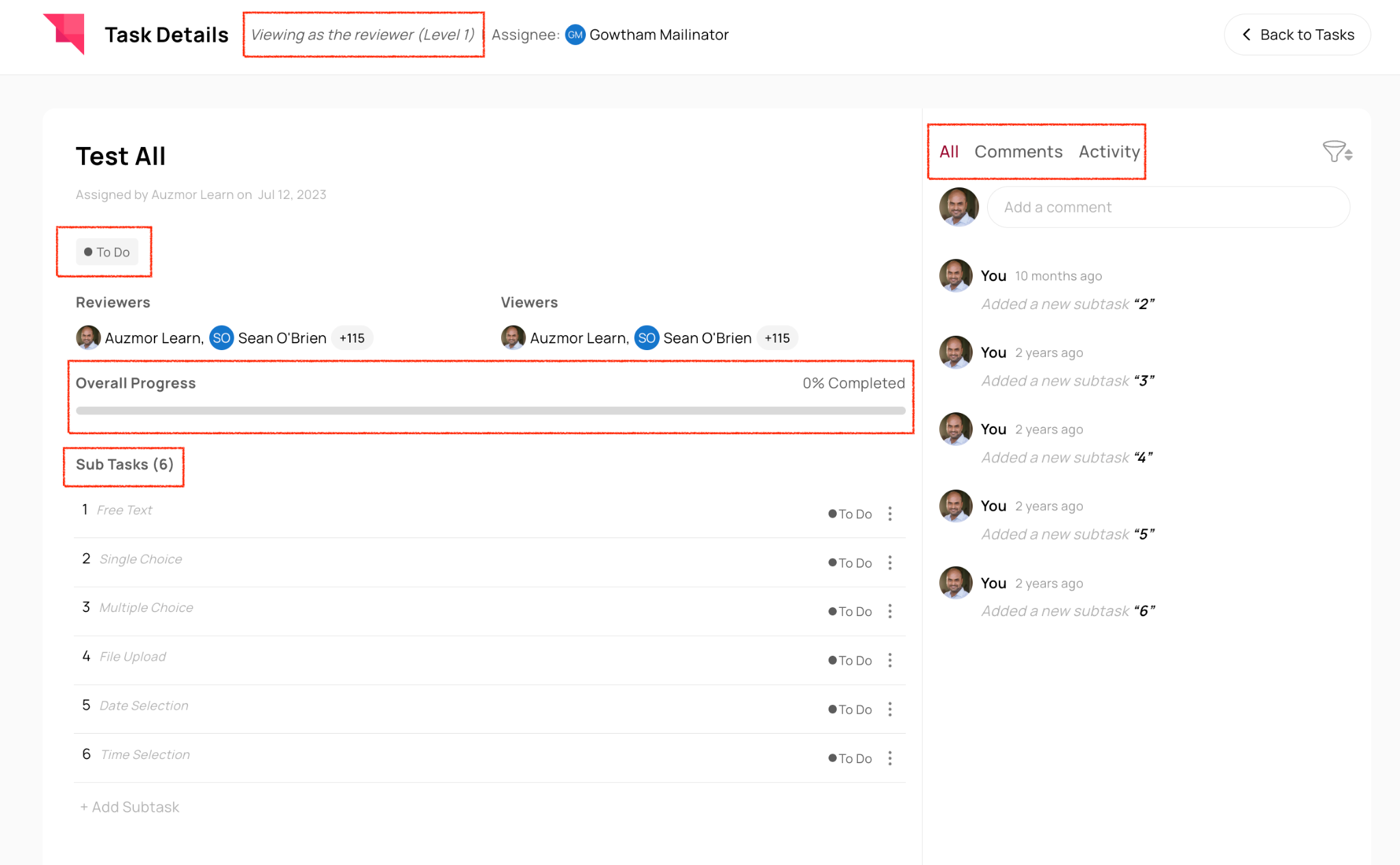Click To Do status of File Upload subtask

point(850,661)
